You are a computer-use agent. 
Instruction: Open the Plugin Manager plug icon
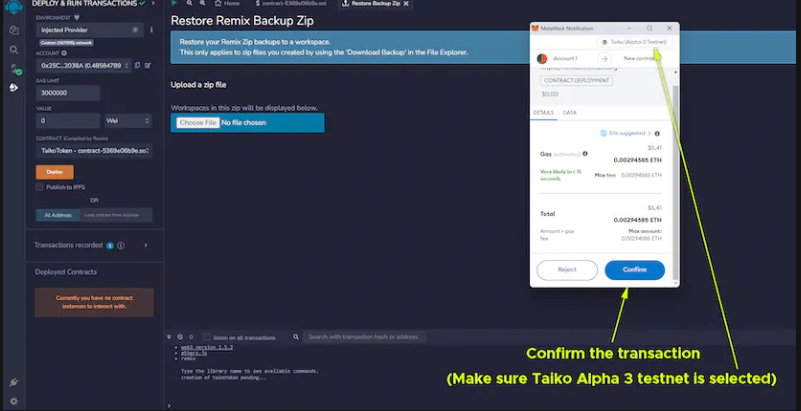point(14,382)
